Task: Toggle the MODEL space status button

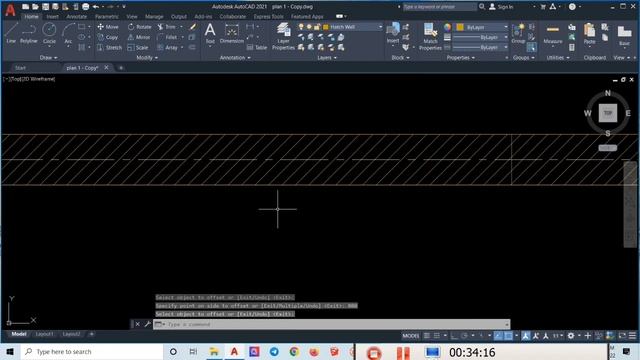Action: point(411,336)
